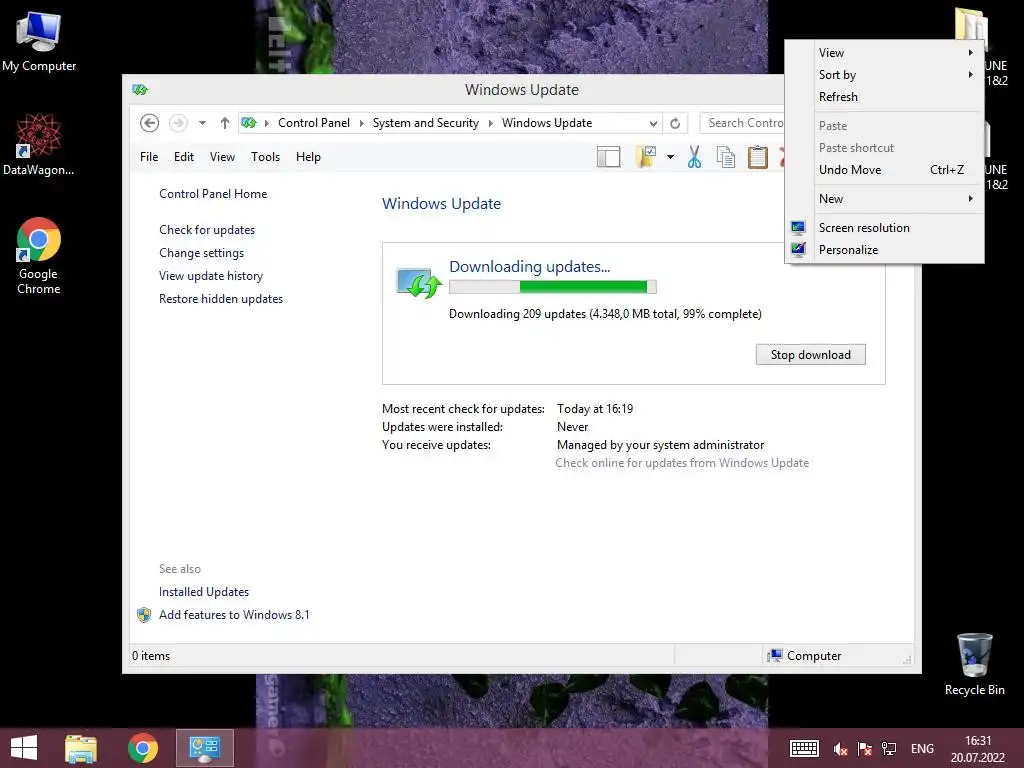Image resolution: width=1024 pixels, height=768 pixels.
Task: Open View update history link
Action: click(x=211, y=276)
